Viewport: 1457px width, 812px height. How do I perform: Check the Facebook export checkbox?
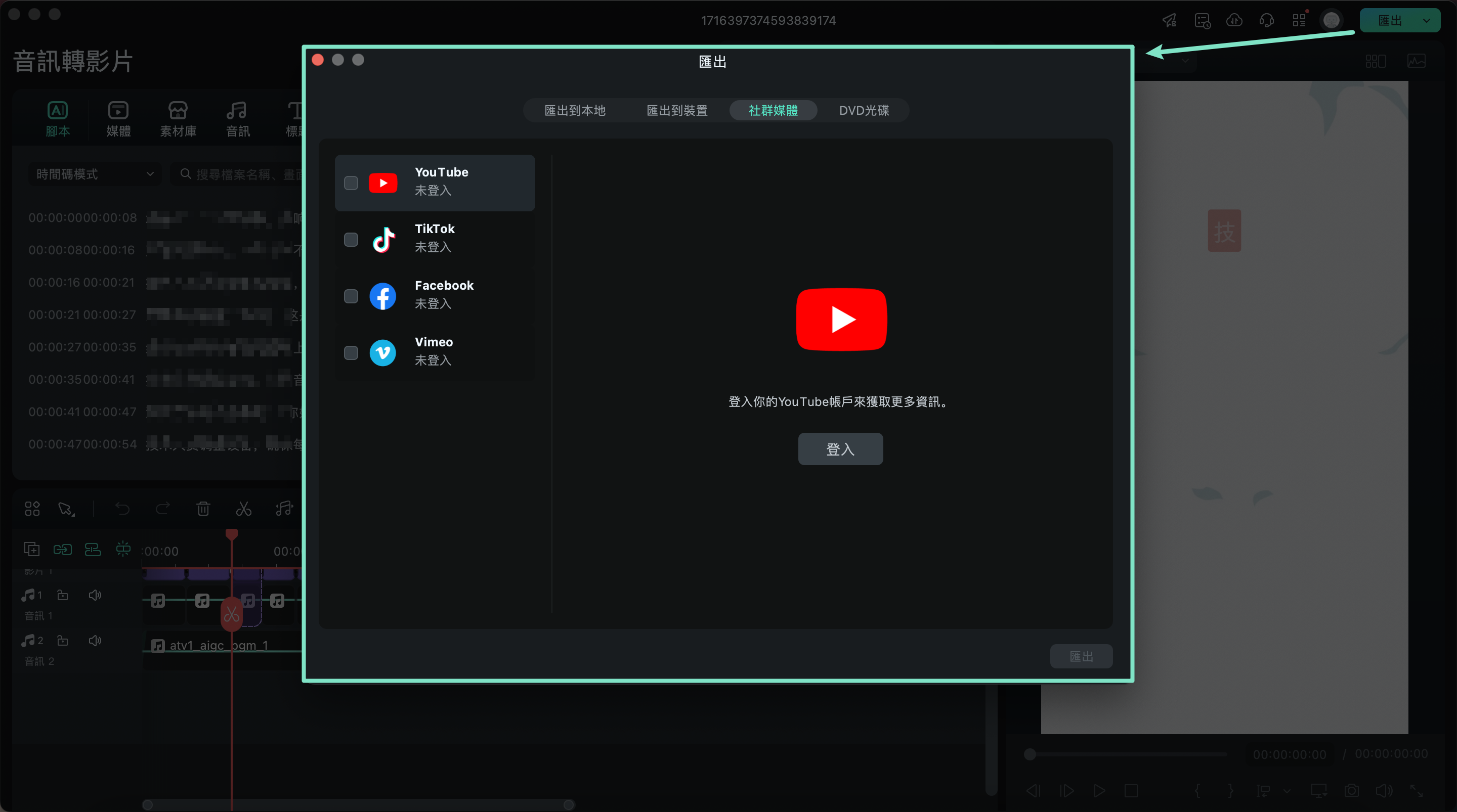pos(351,296)
